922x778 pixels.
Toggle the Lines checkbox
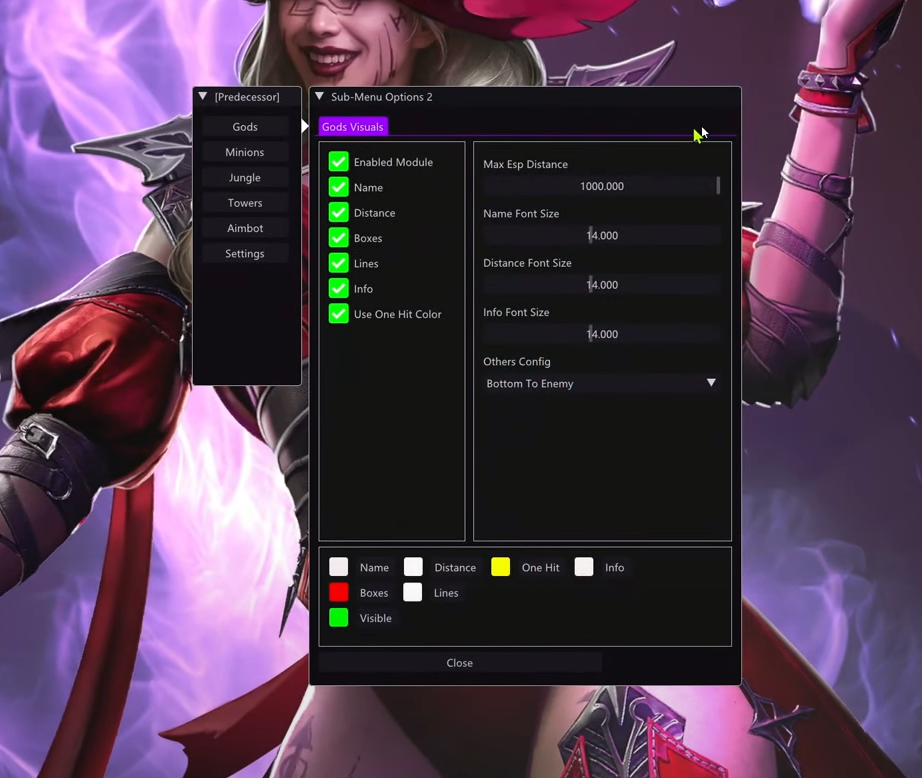[x=339, y=263]
